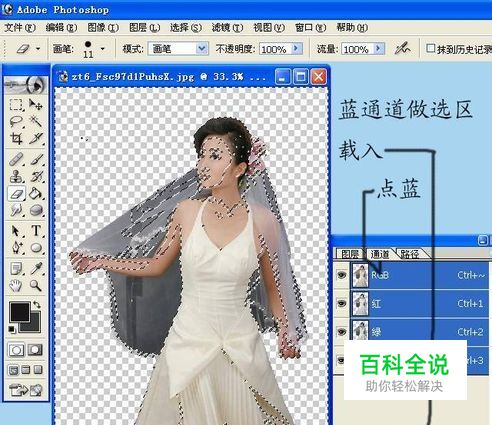Select the Crop tool
Viewport: 492px width, 425px height.
pyautogui.click(x=16, y=138)
